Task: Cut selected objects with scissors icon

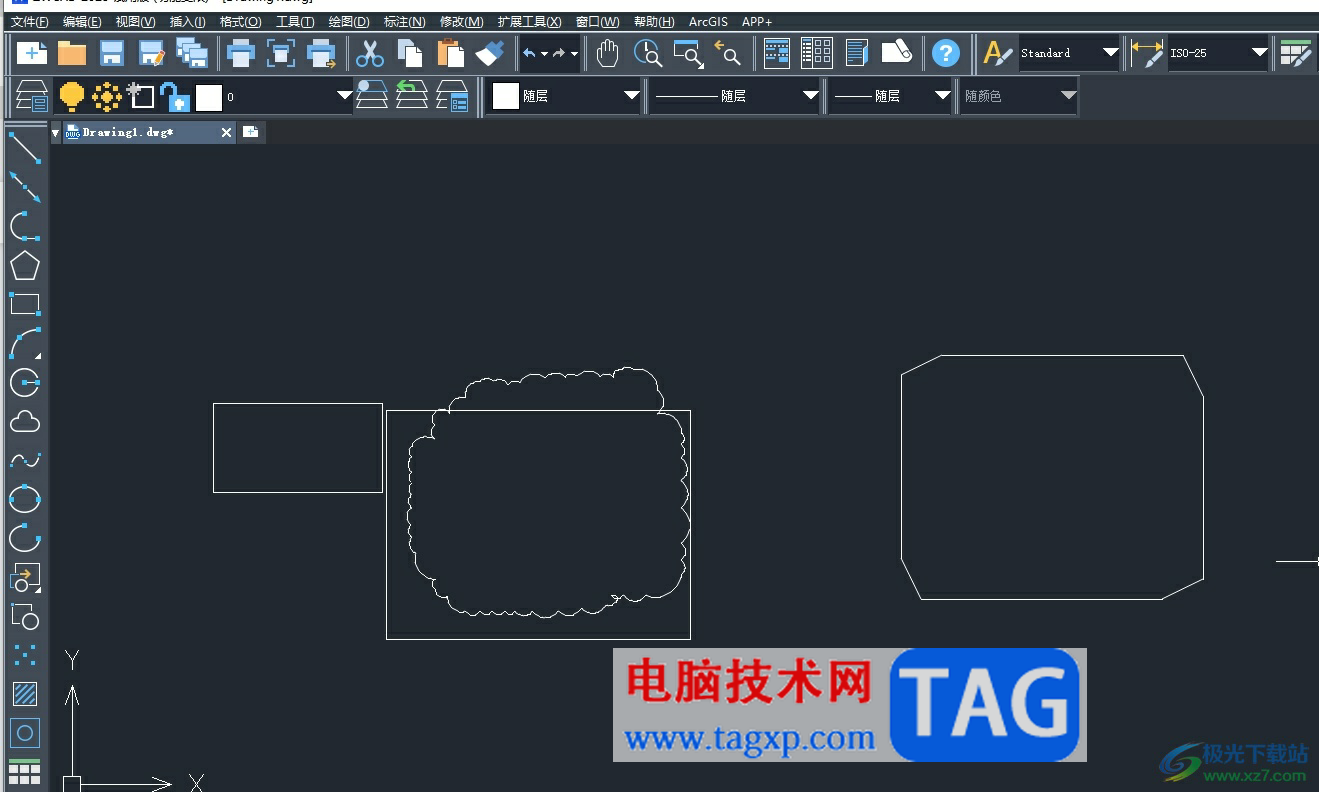Action: (370, 53)
